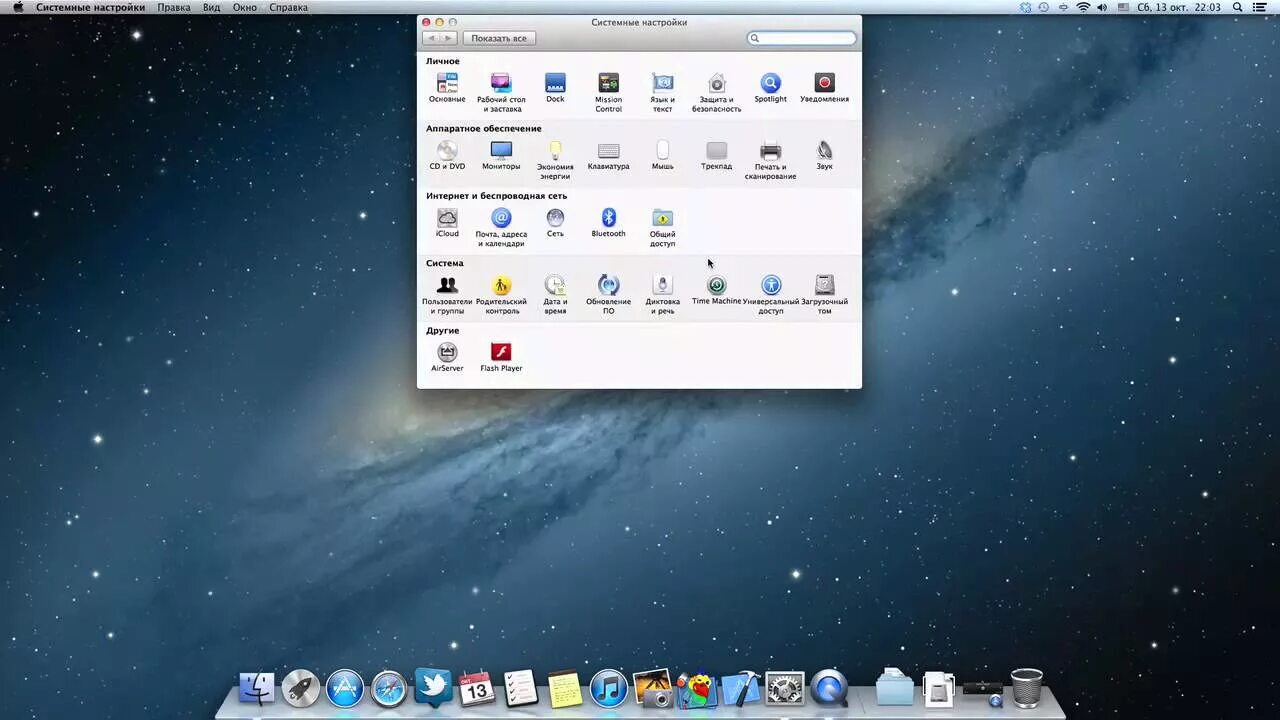Viewport: 1280px width, 720px height.
Task: Click the Показать все button
Action: pyautogui.click(x=499, y=38)
